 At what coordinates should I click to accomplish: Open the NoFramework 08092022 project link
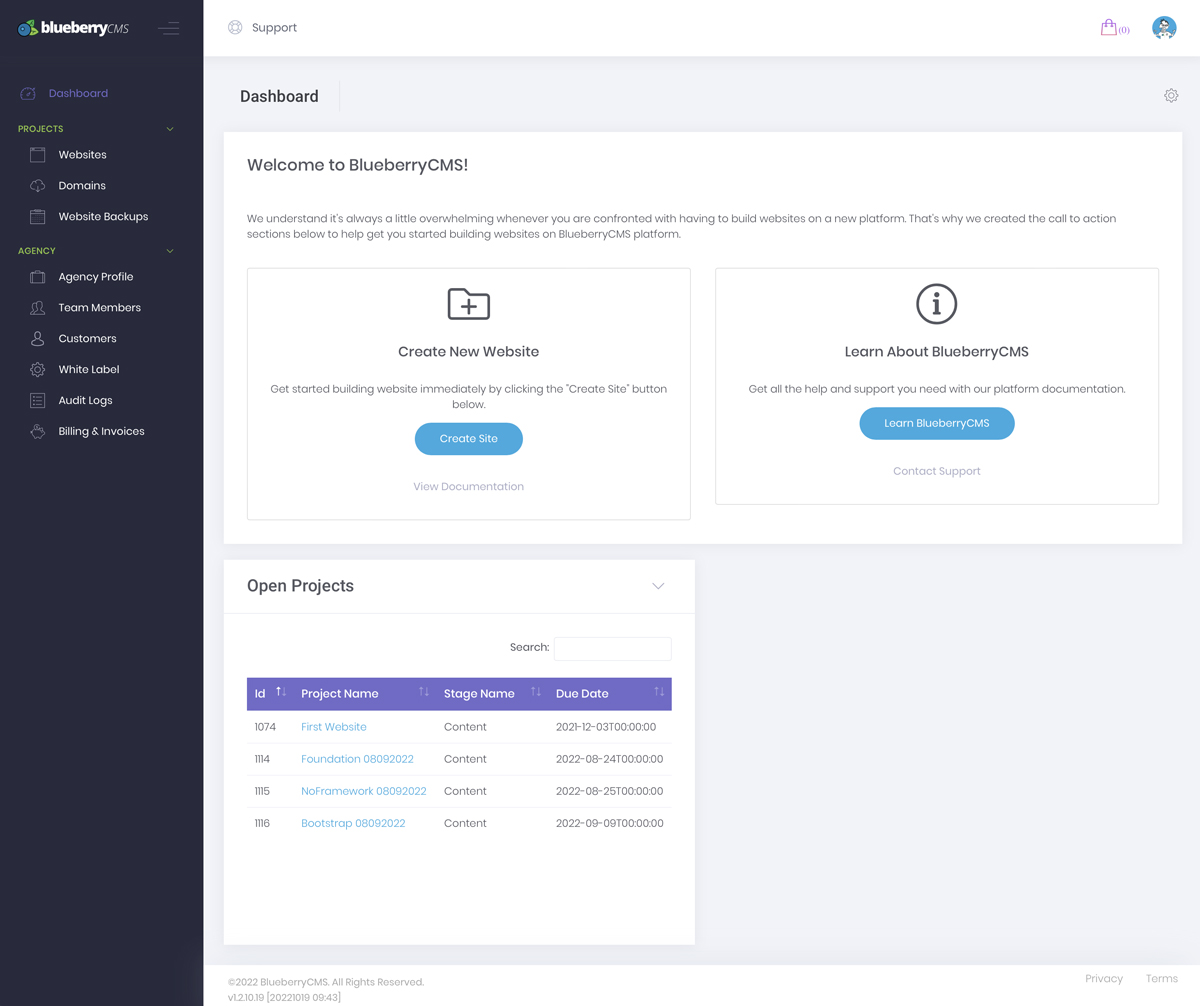(364, 791)
